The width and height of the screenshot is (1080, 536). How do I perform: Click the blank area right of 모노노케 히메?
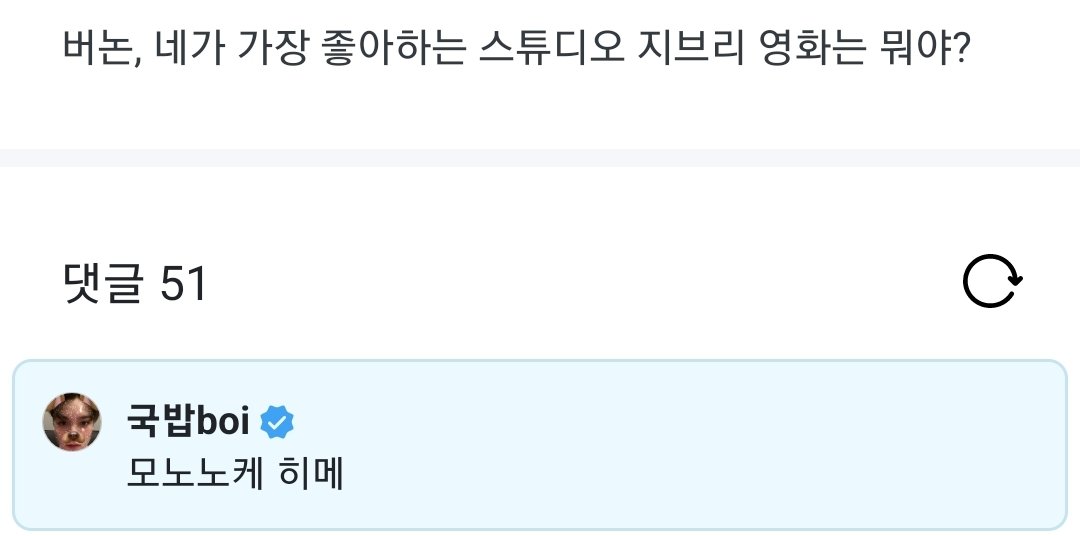tap(650, 474)
